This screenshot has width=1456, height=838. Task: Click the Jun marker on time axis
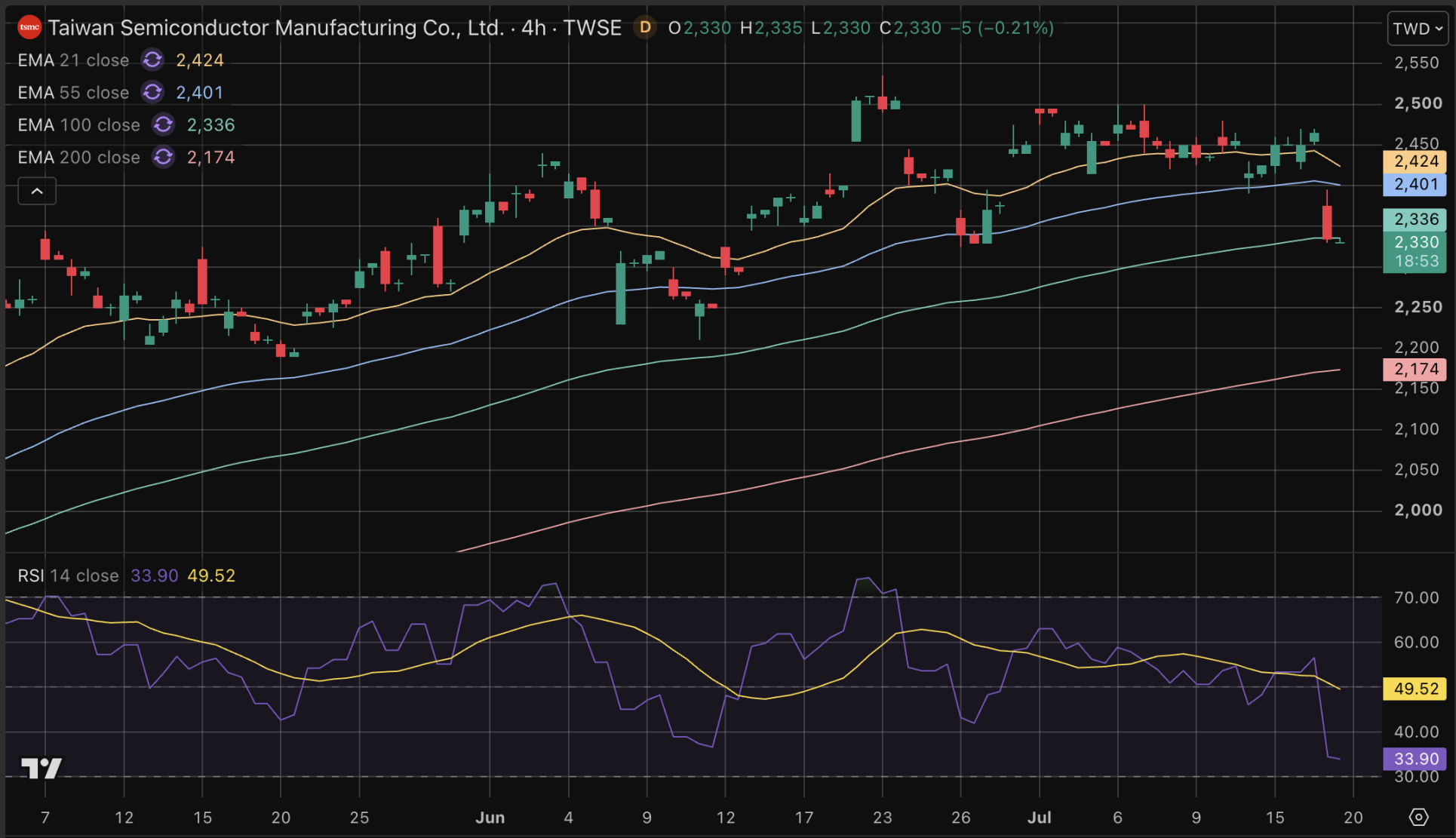click(490, 818)
